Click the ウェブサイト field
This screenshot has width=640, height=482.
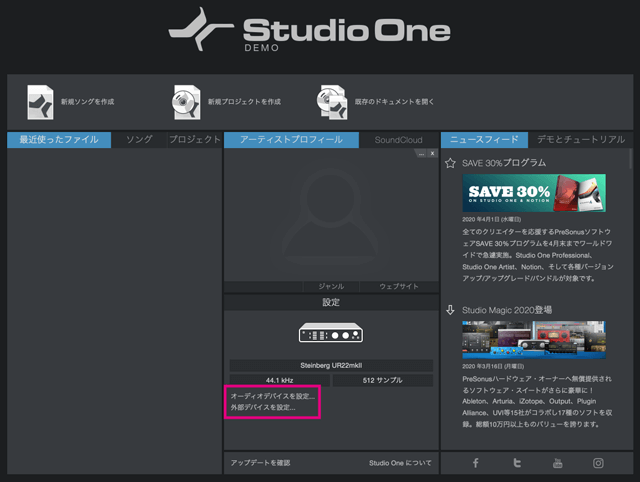coord(399,287)
